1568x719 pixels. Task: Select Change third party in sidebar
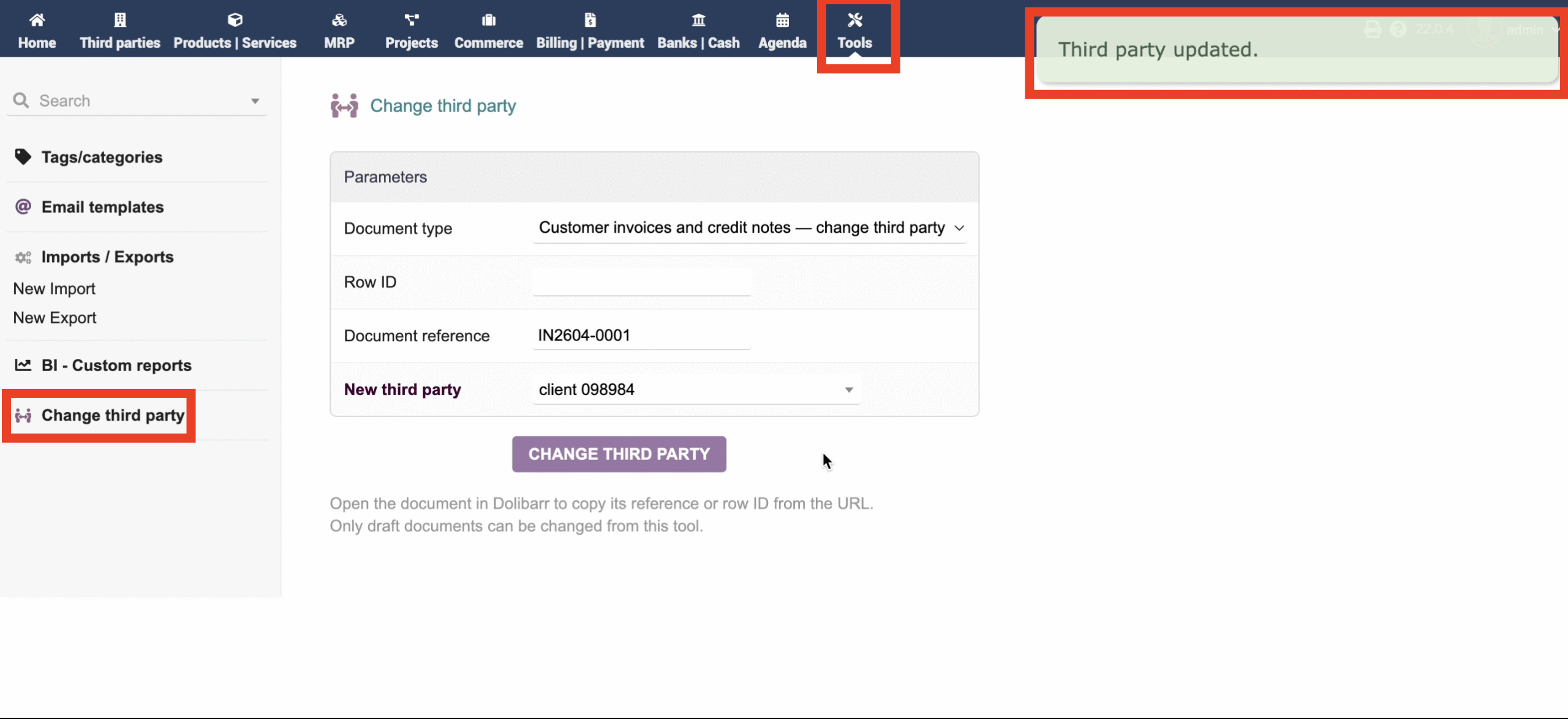pyautogui.click(x=113, y=415)
